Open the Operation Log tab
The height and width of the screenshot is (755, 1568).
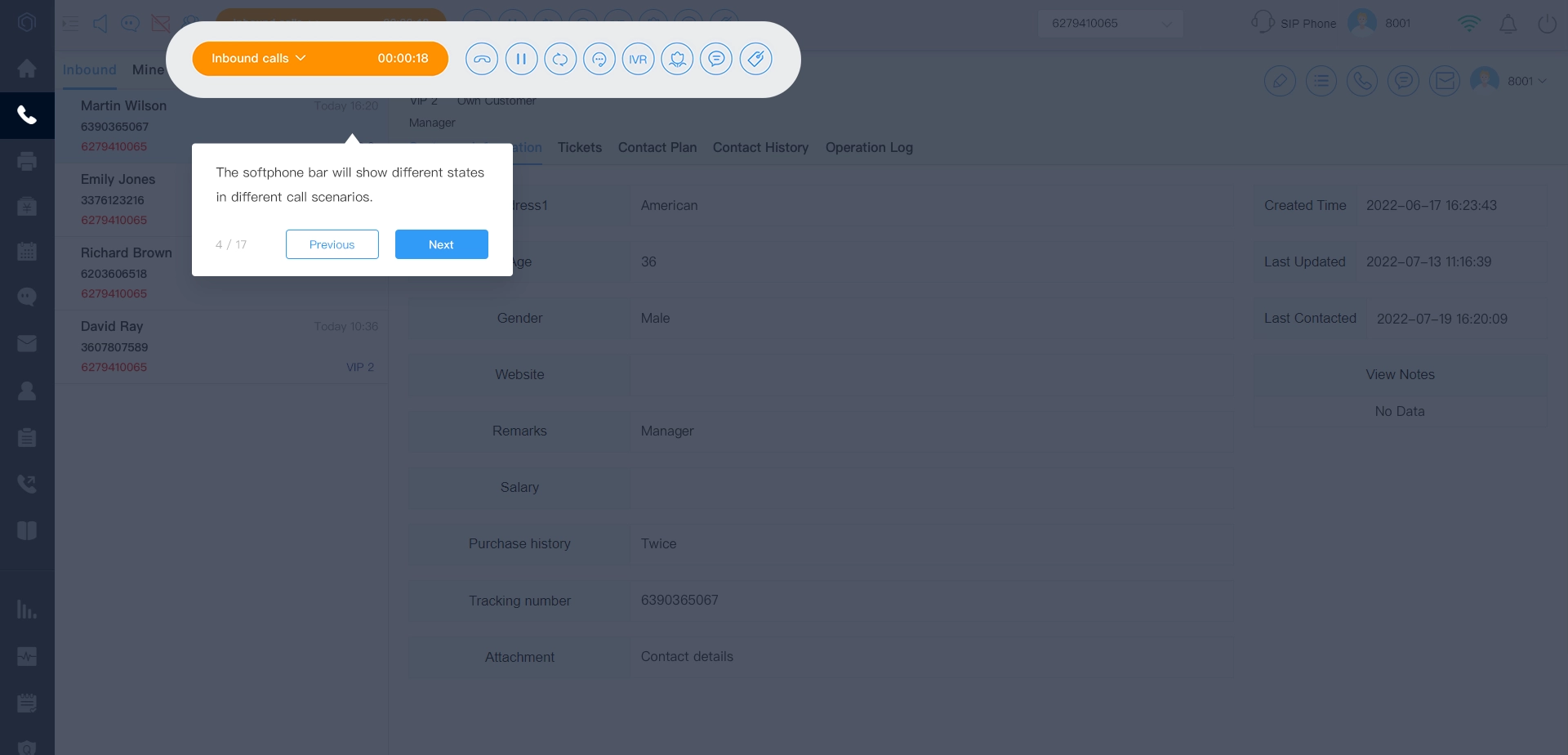869,148
